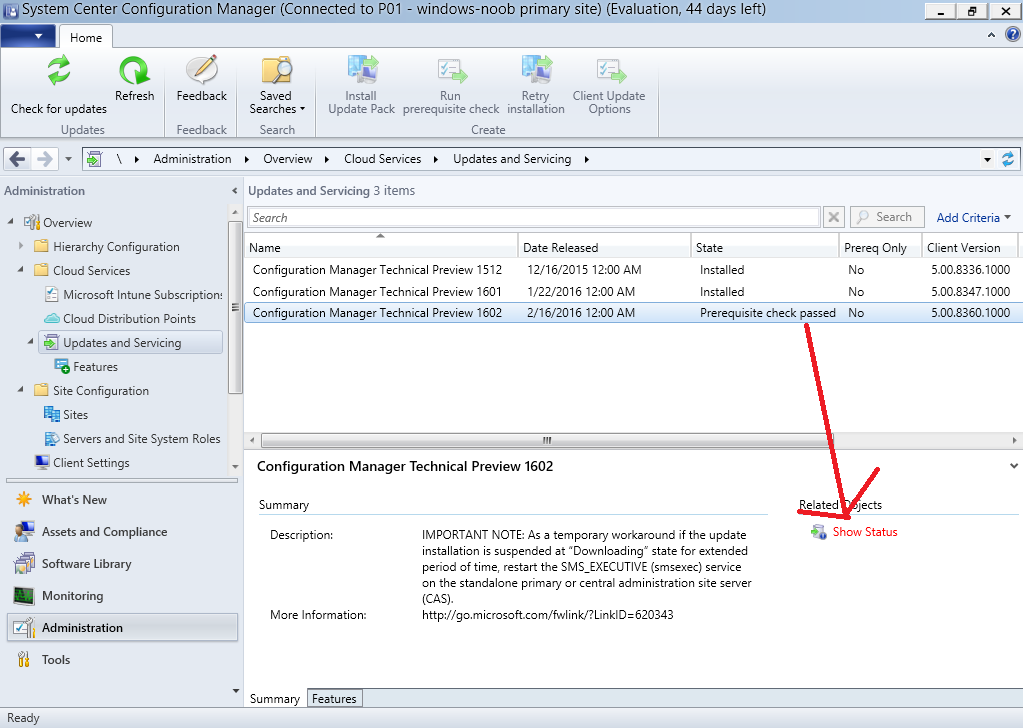
Task: Switch to the Features bottom tab
Action: click(x=334, y=699)
